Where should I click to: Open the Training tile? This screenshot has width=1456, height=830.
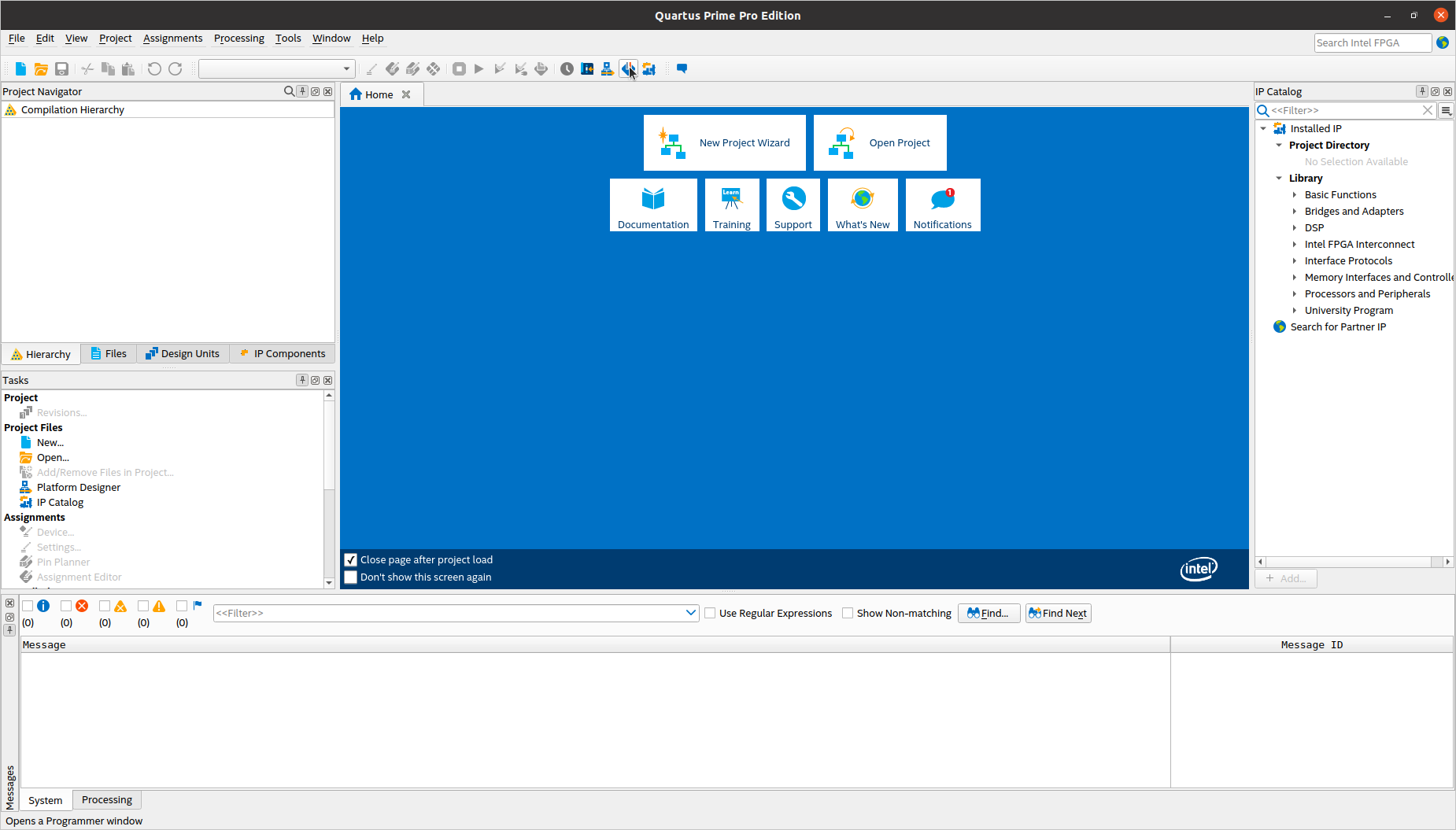click(x=732, y=205)
